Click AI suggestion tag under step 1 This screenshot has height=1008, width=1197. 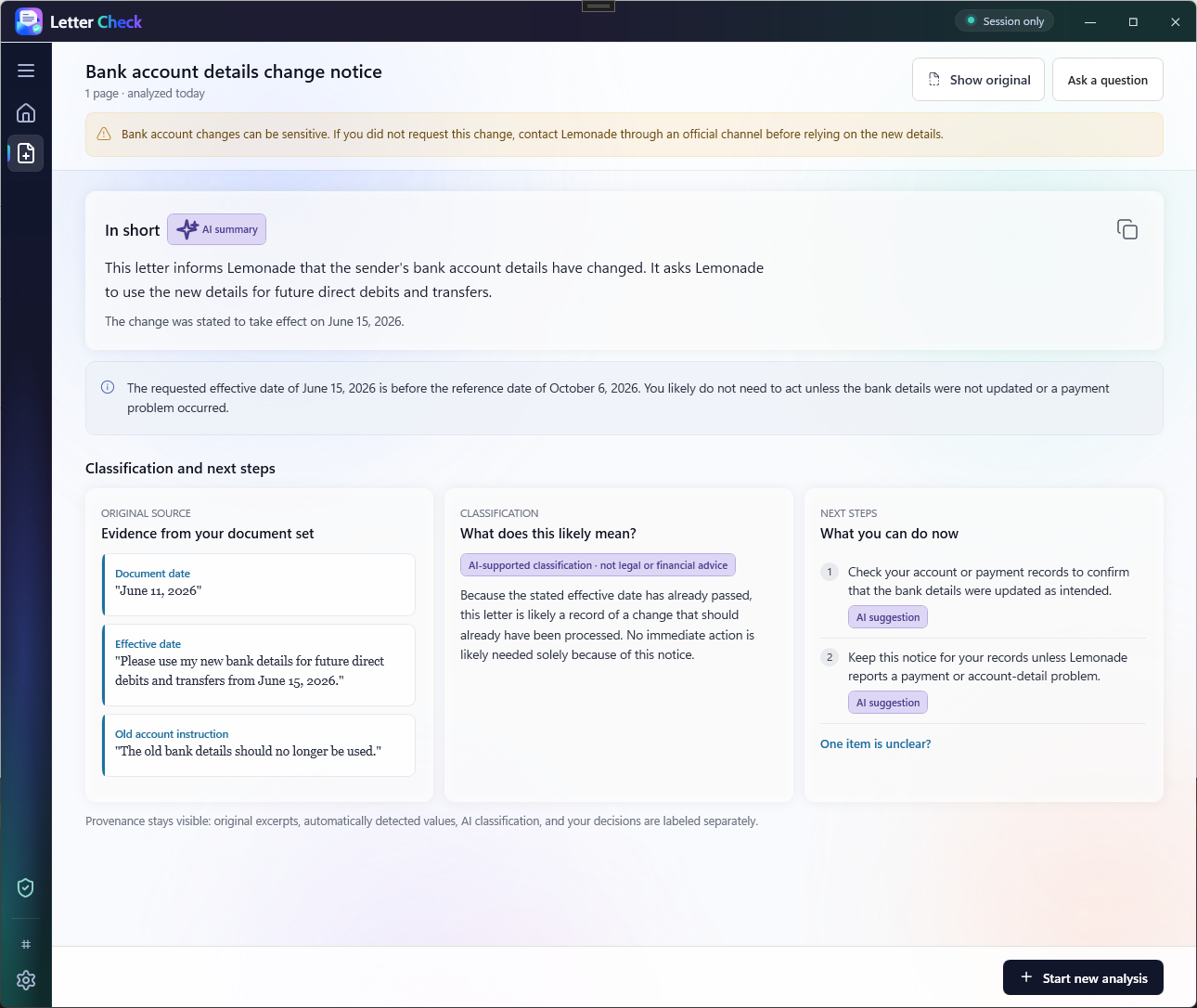(887, 617)
